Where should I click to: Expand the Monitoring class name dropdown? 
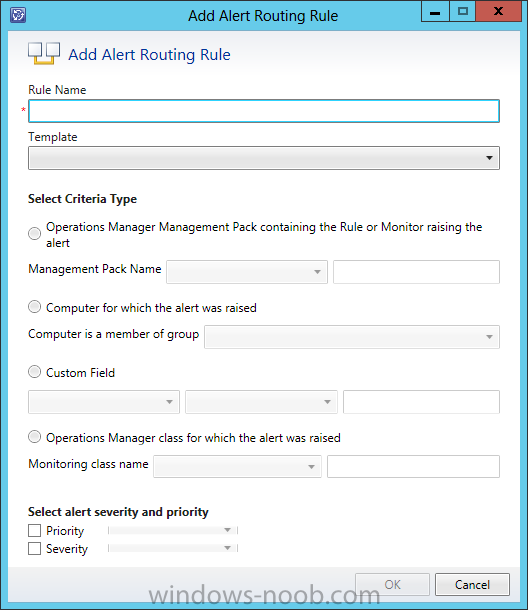tap(237, 466)
